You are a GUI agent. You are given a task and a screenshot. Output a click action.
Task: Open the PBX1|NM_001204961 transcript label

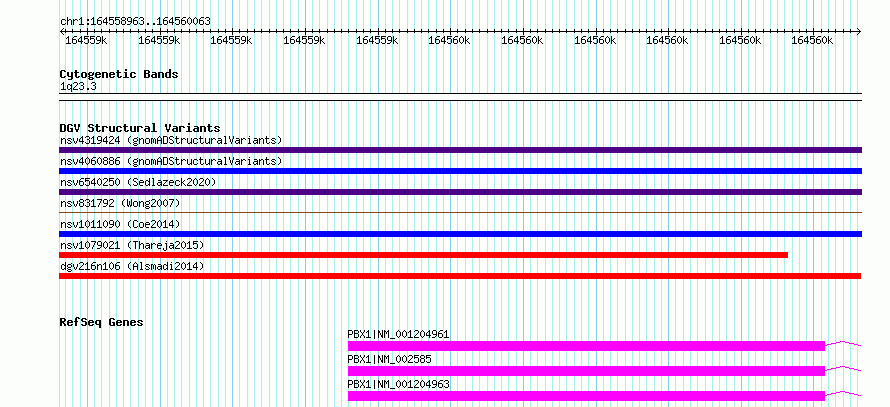tap(398, 334)
